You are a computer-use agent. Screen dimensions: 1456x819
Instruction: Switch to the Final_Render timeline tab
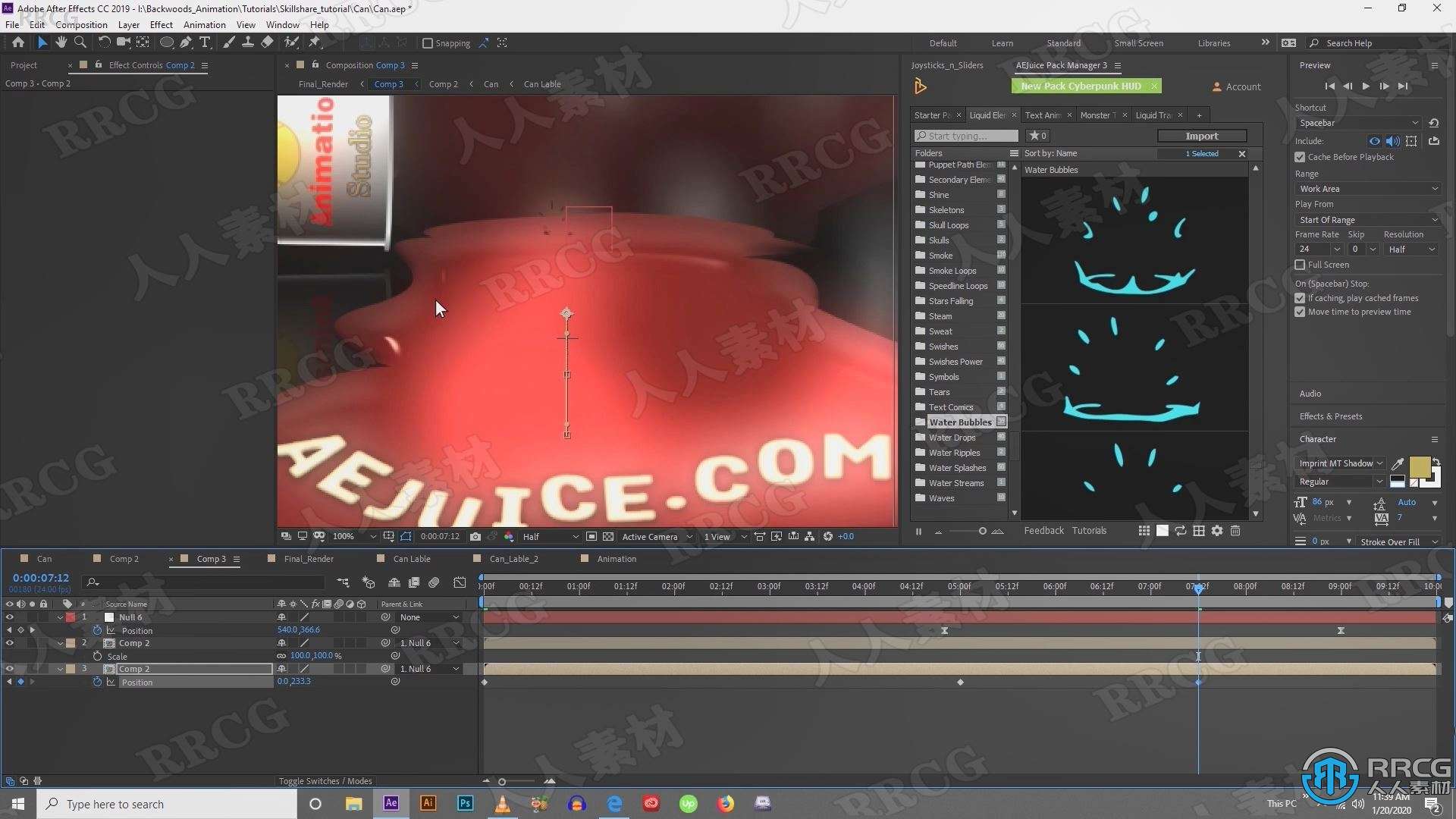(x=308, y=559)
